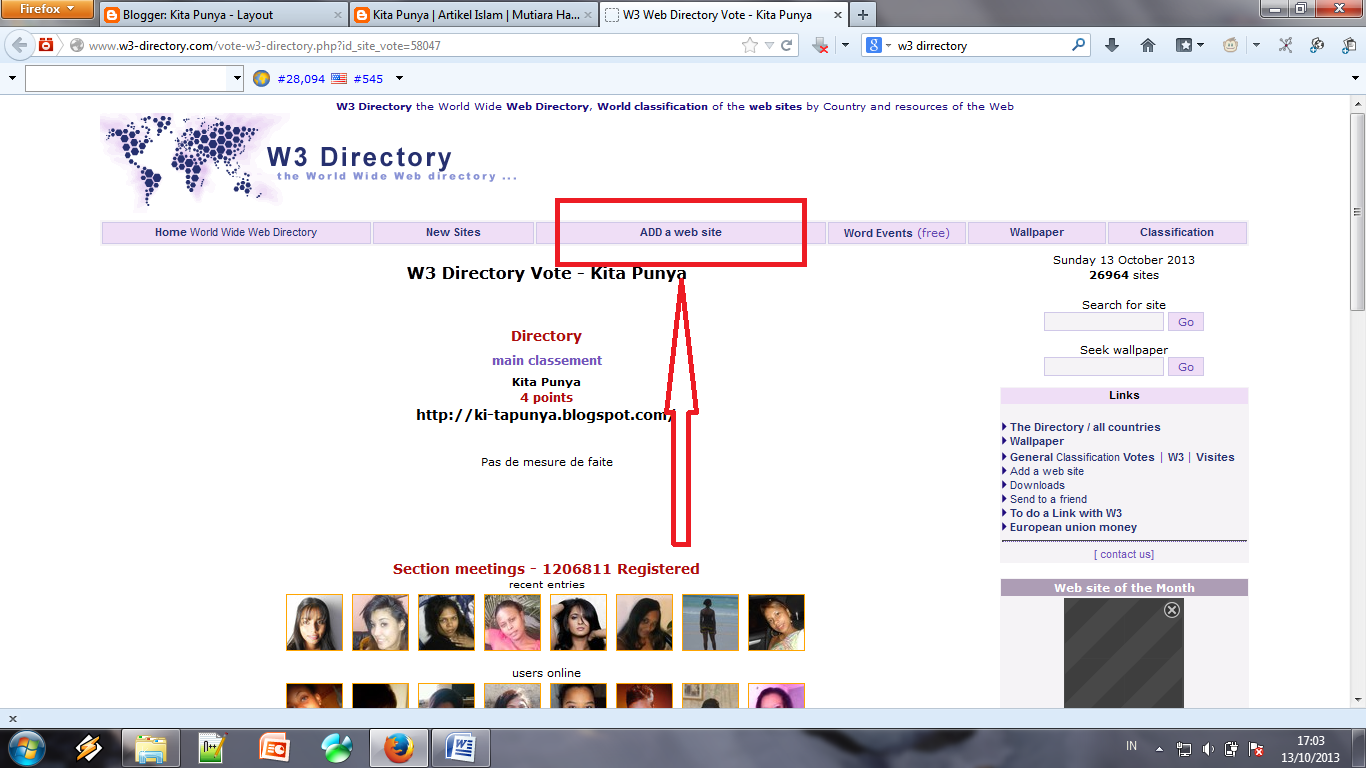Click the vertical page scrollbar thumb

click(x=1357, y=212)
